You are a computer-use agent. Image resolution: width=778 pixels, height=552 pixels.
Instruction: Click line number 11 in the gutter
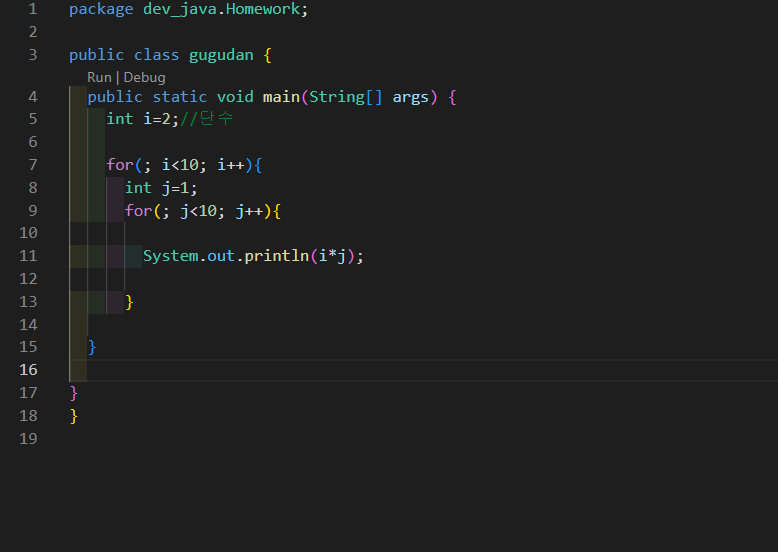[28, 256]
